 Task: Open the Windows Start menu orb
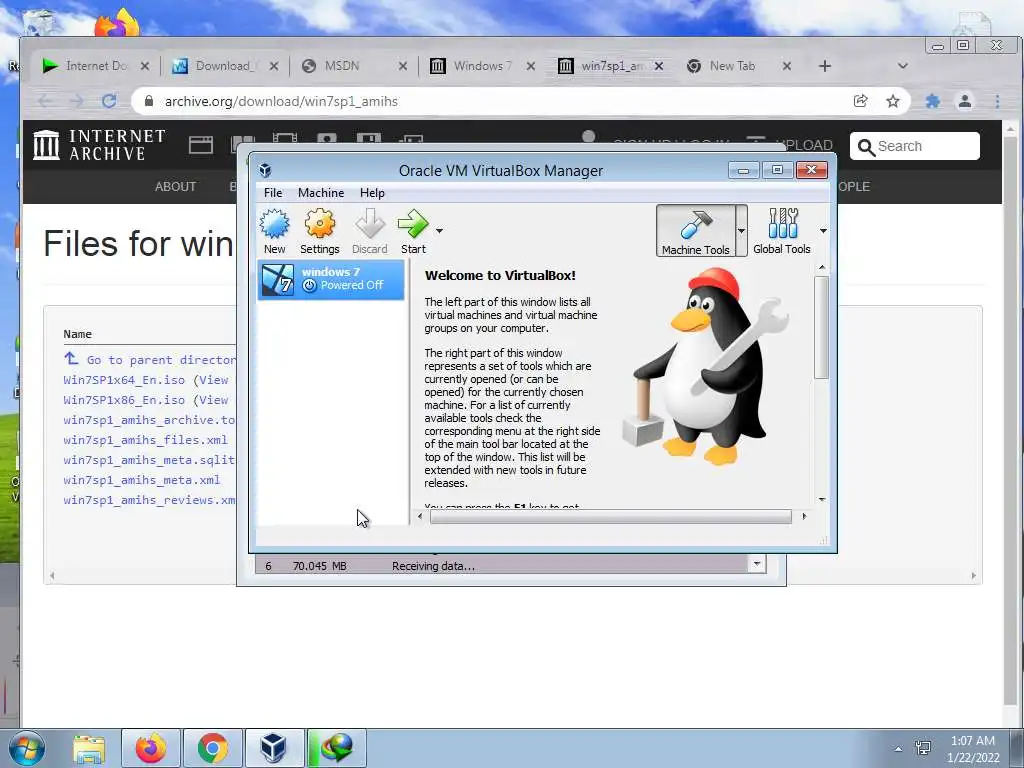[x=26, y=748]
